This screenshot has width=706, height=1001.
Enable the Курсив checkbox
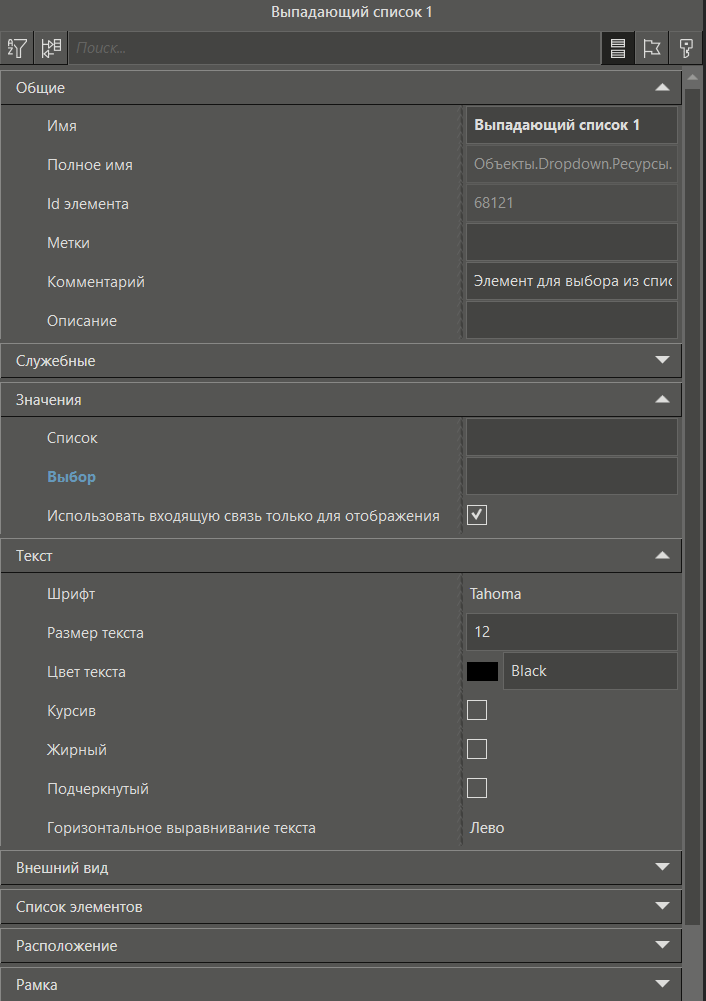476,710
